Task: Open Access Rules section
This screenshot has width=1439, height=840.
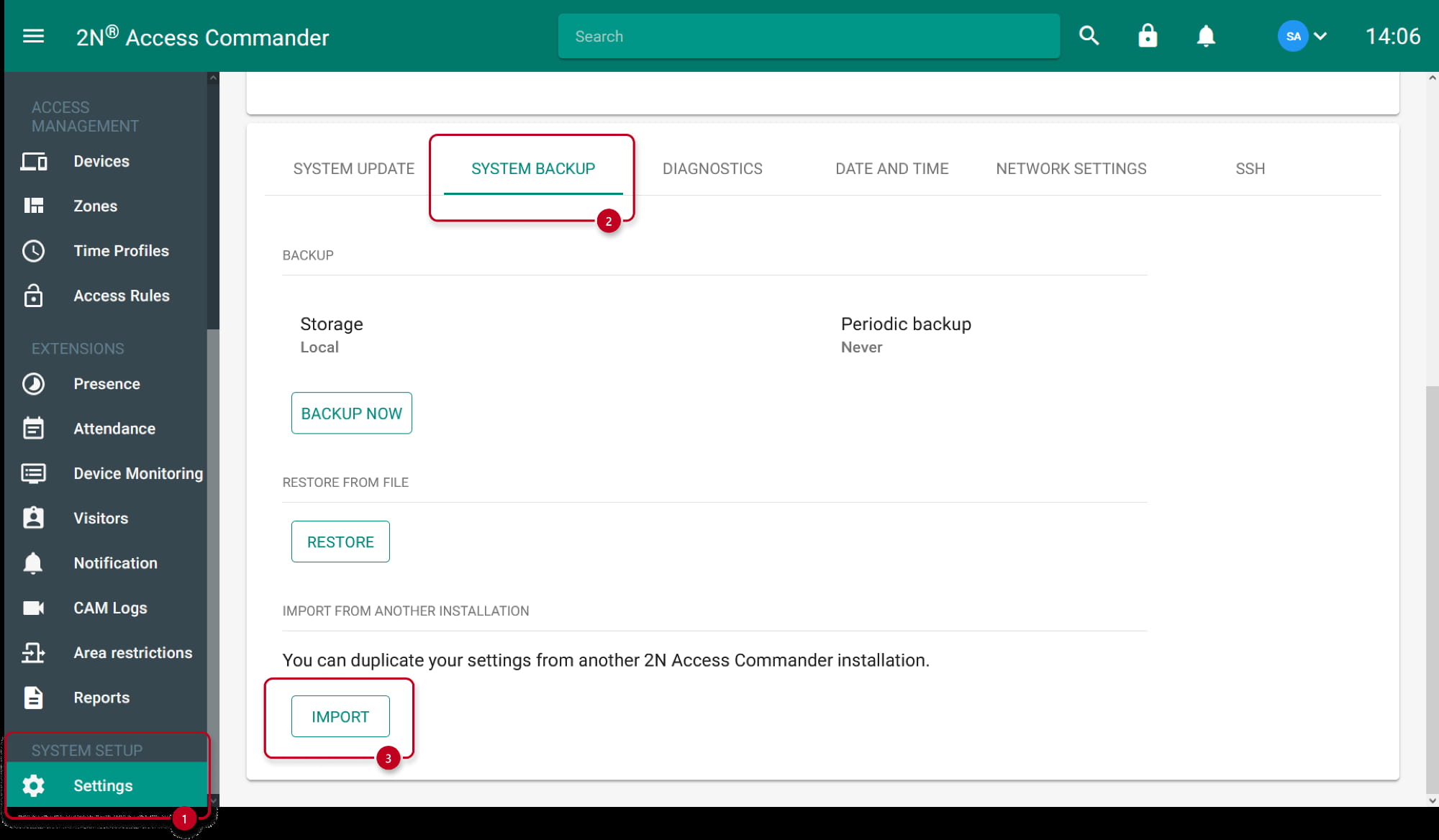Action: click(x=106, y=296)
